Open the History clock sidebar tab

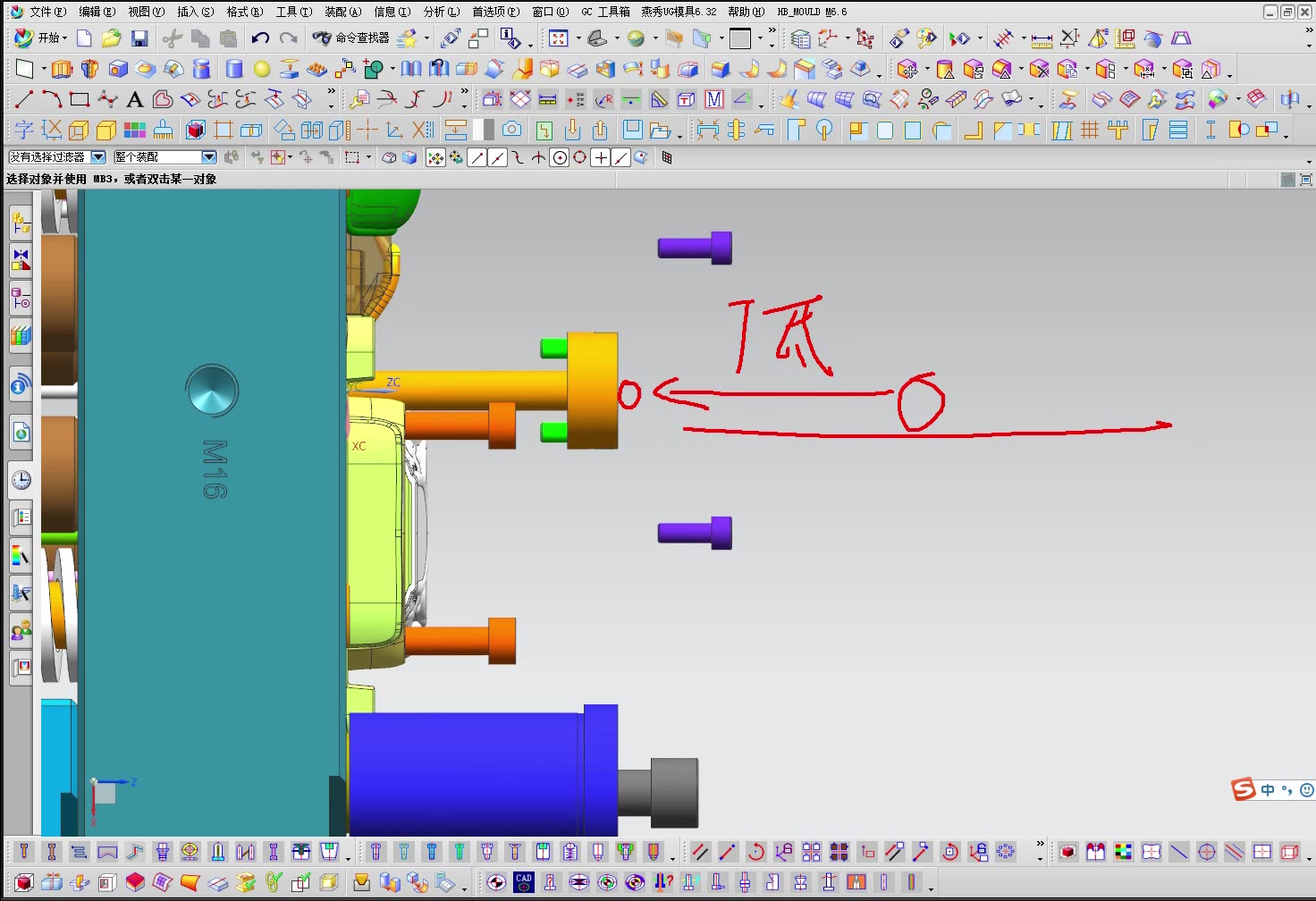coord(21,480)
